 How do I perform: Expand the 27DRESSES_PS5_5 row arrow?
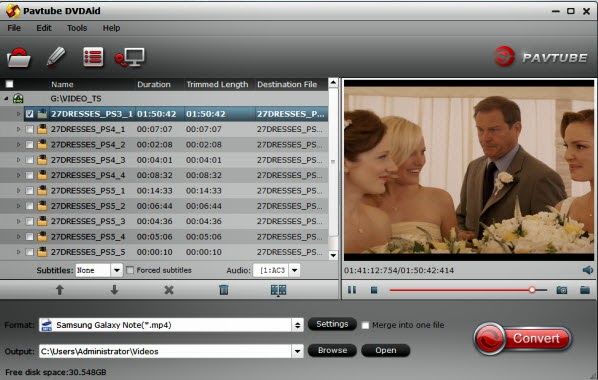click(x=18, y=252)
